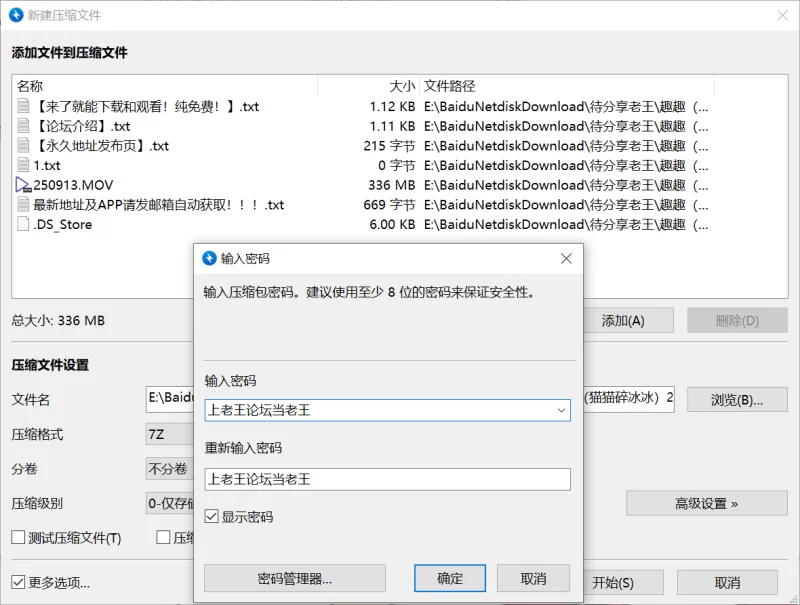Close the 输入密码 dialog with X
Viewport: 800px width, 605px height.
point(566,258)
